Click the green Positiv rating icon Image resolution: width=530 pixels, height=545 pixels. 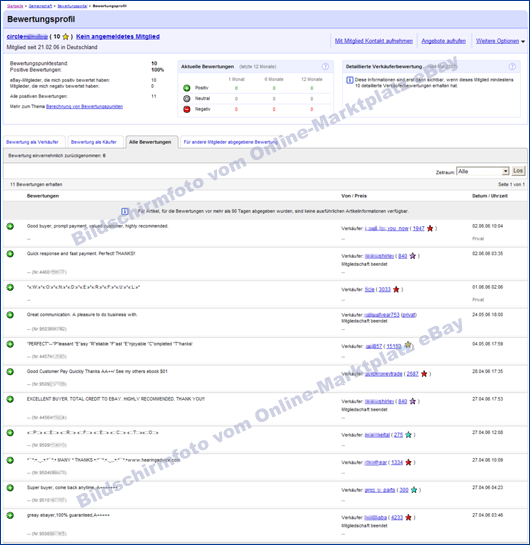pos(187,88)
